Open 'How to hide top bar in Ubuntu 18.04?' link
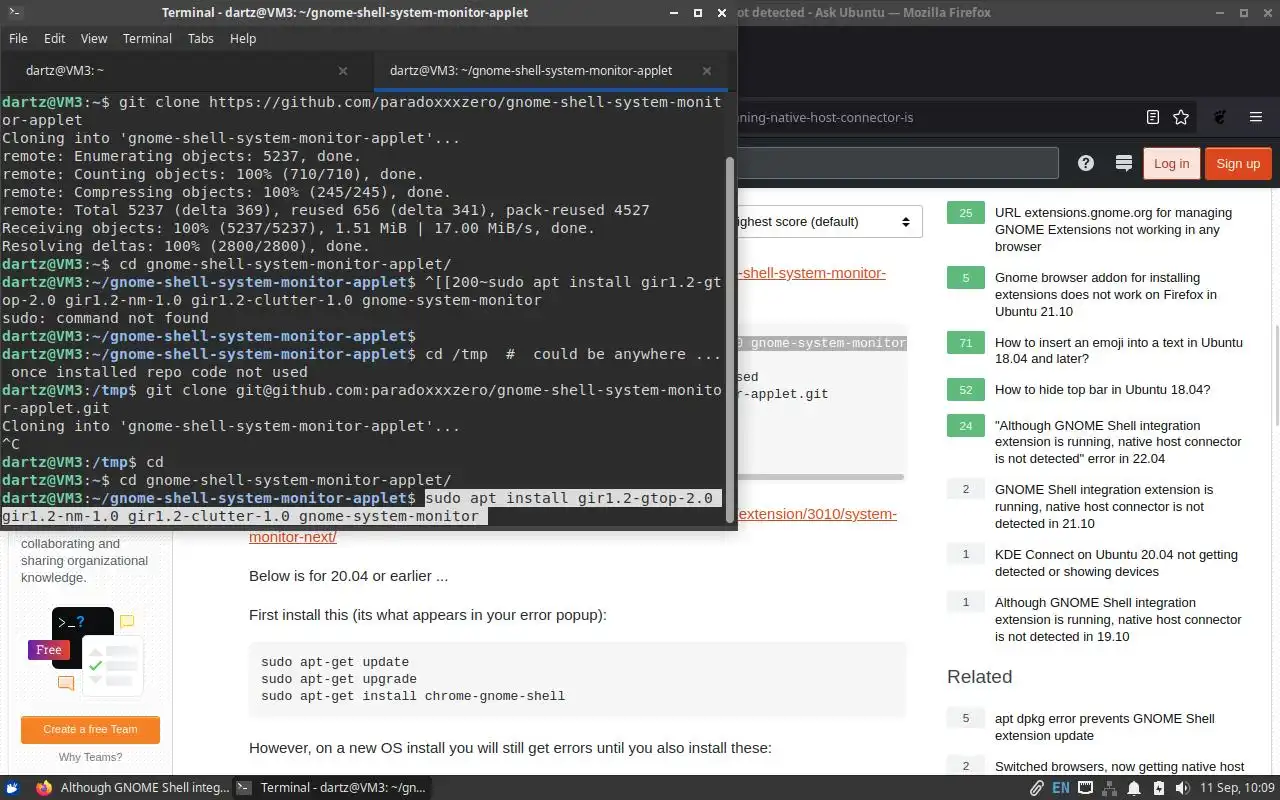 [x=1102, y=389]
